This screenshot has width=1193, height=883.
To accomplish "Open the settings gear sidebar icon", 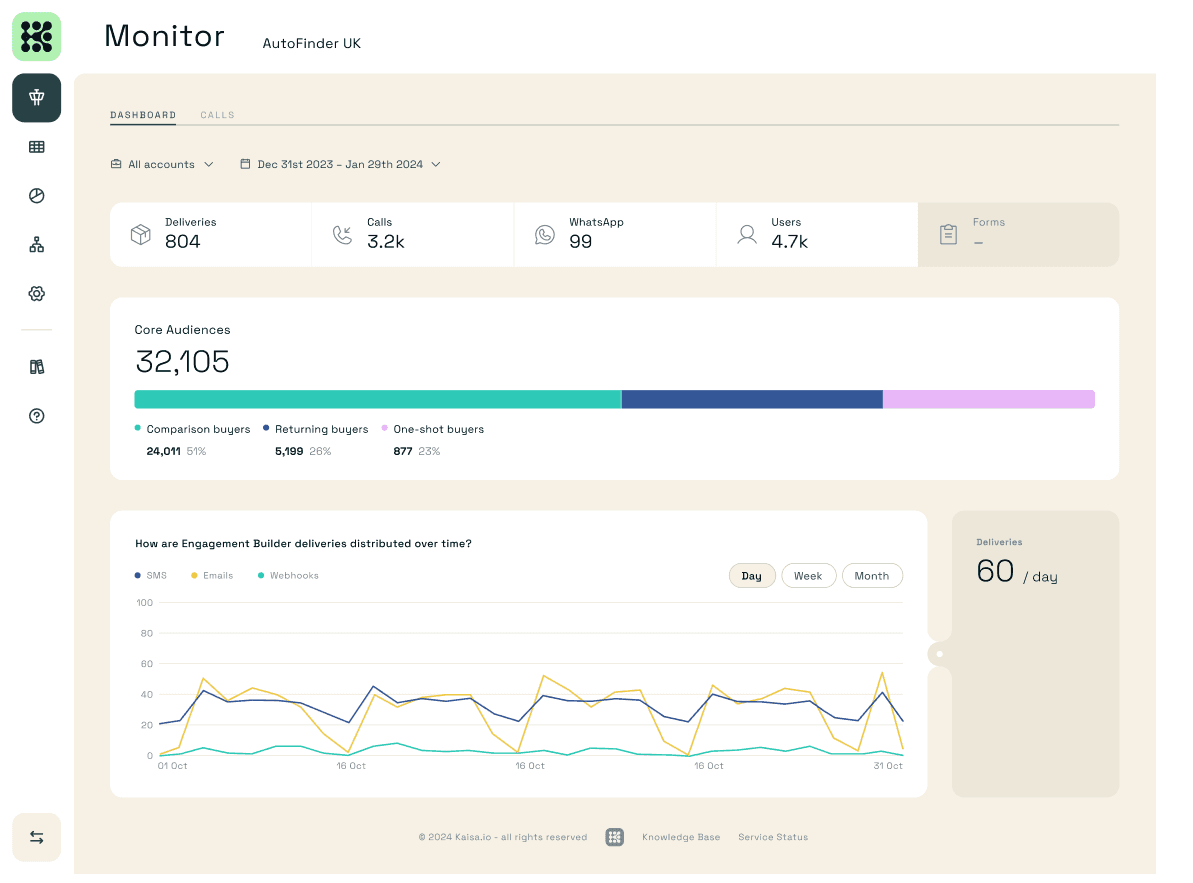I will [37, 294].
